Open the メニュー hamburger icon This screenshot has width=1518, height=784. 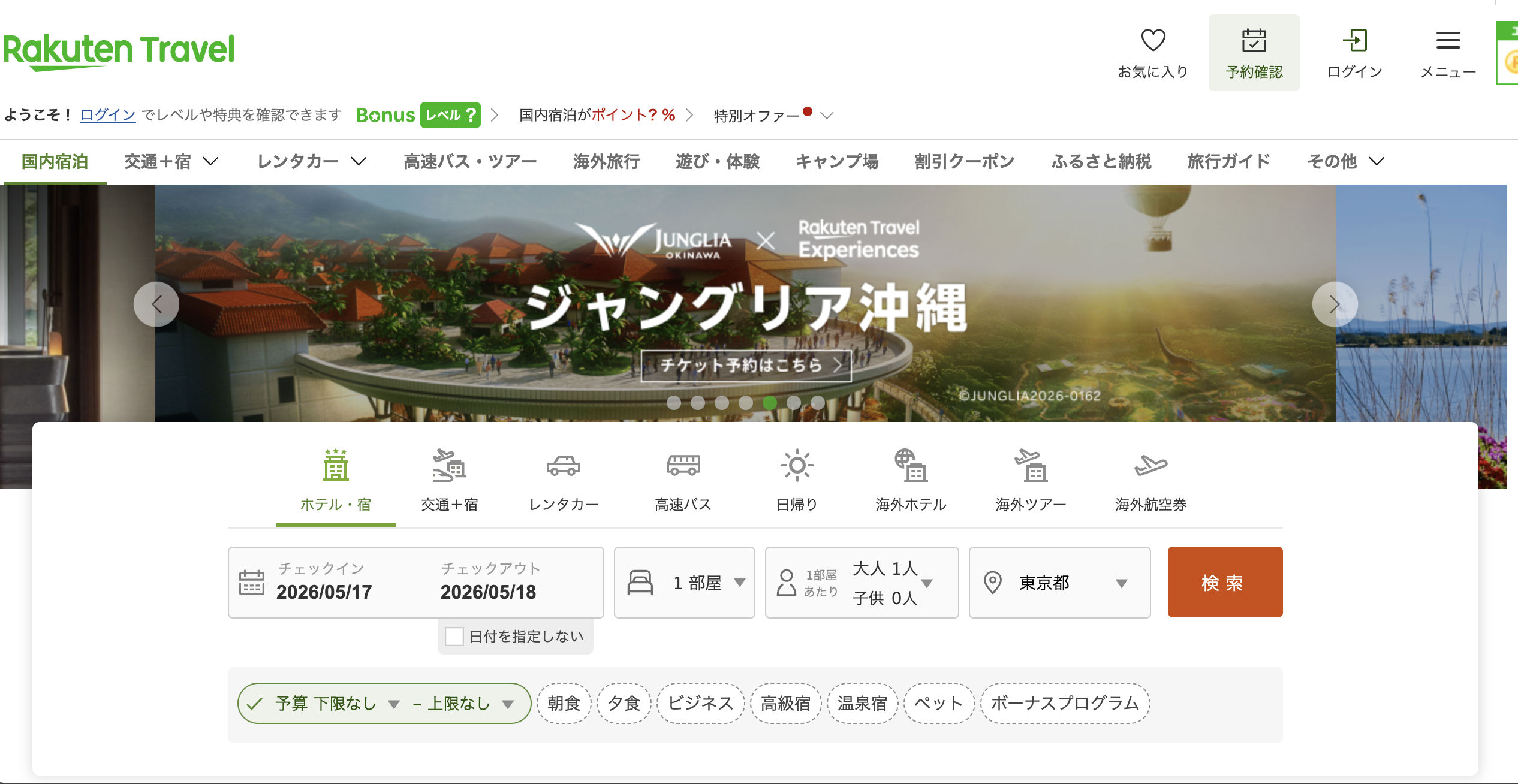[1448, 41]
